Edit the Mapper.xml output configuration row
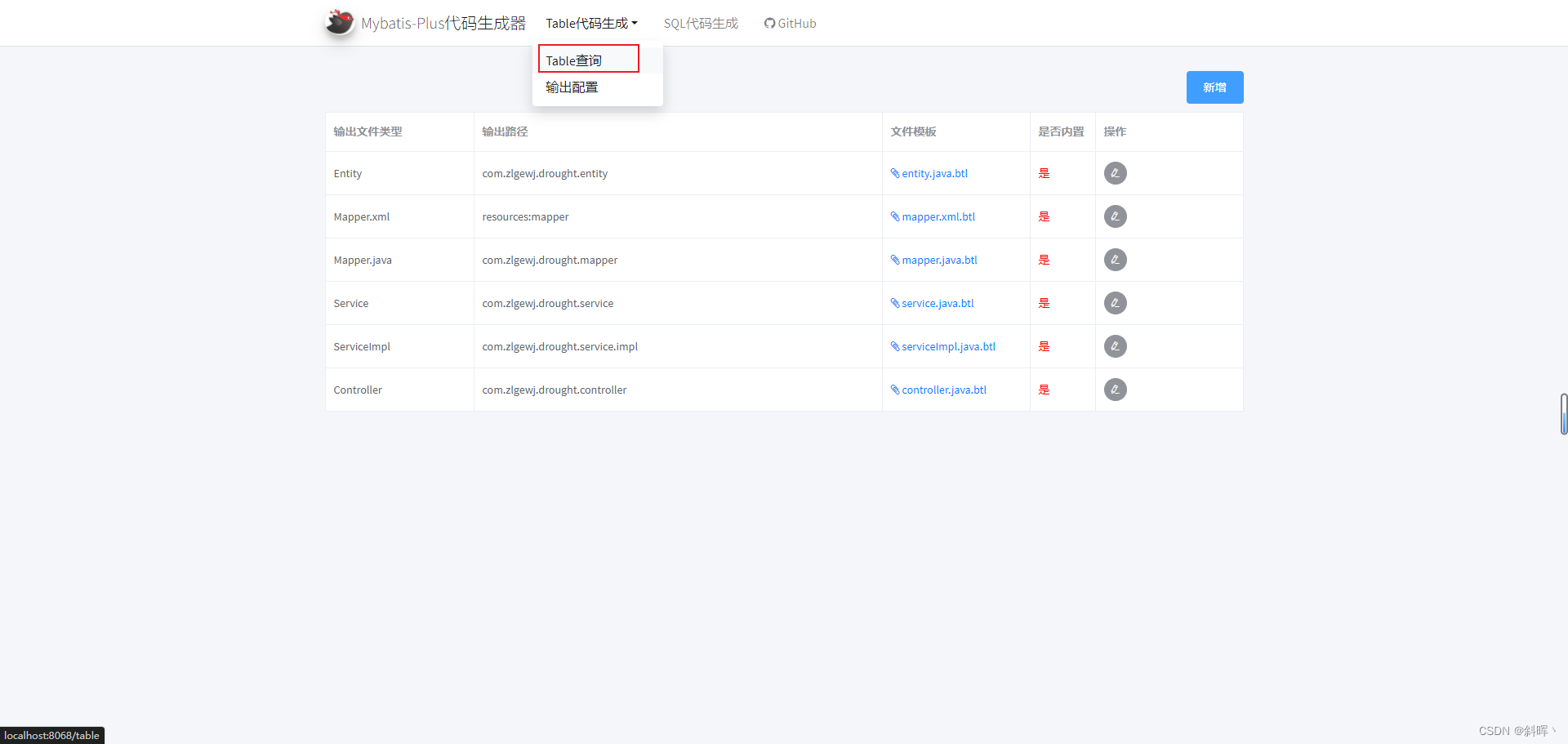1568x744 pixels. pos(1115,216)
